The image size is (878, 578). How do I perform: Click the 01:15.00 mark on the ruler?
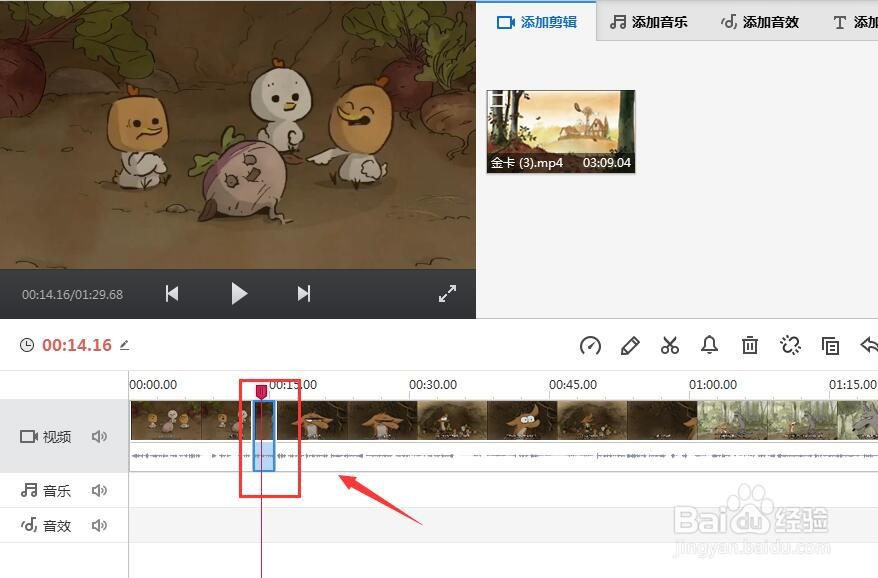pyautogui.click(x=853, y=385)
